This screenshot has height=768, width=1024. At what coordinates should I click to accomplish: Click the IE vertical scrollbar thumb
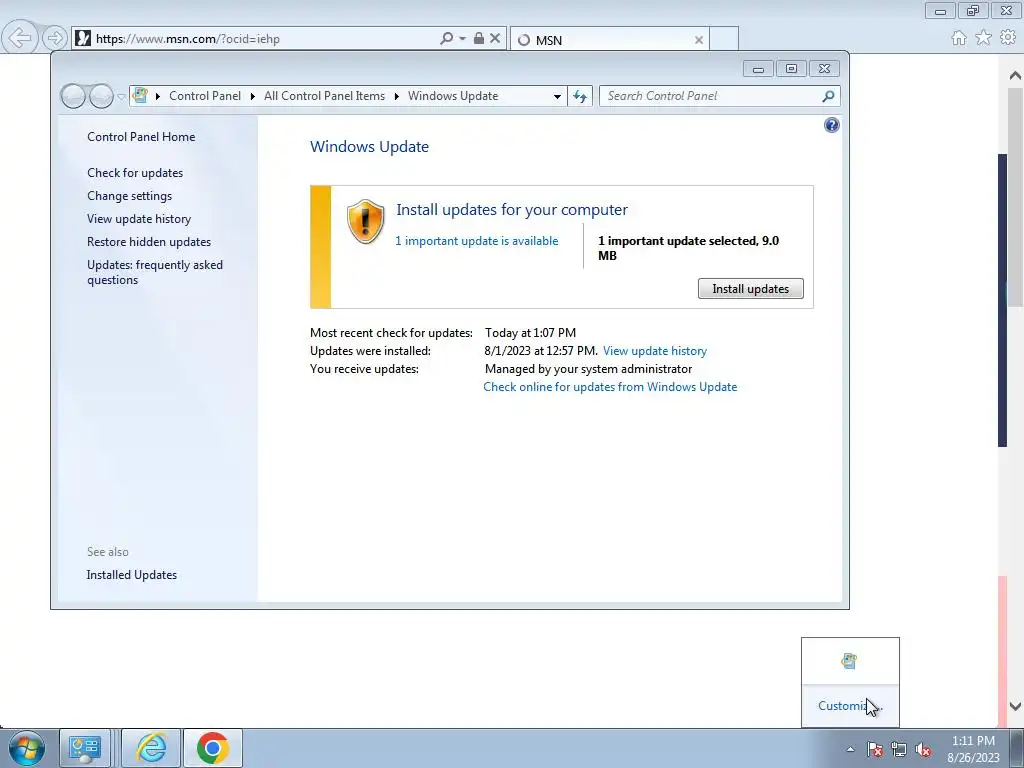(1015, 197)
